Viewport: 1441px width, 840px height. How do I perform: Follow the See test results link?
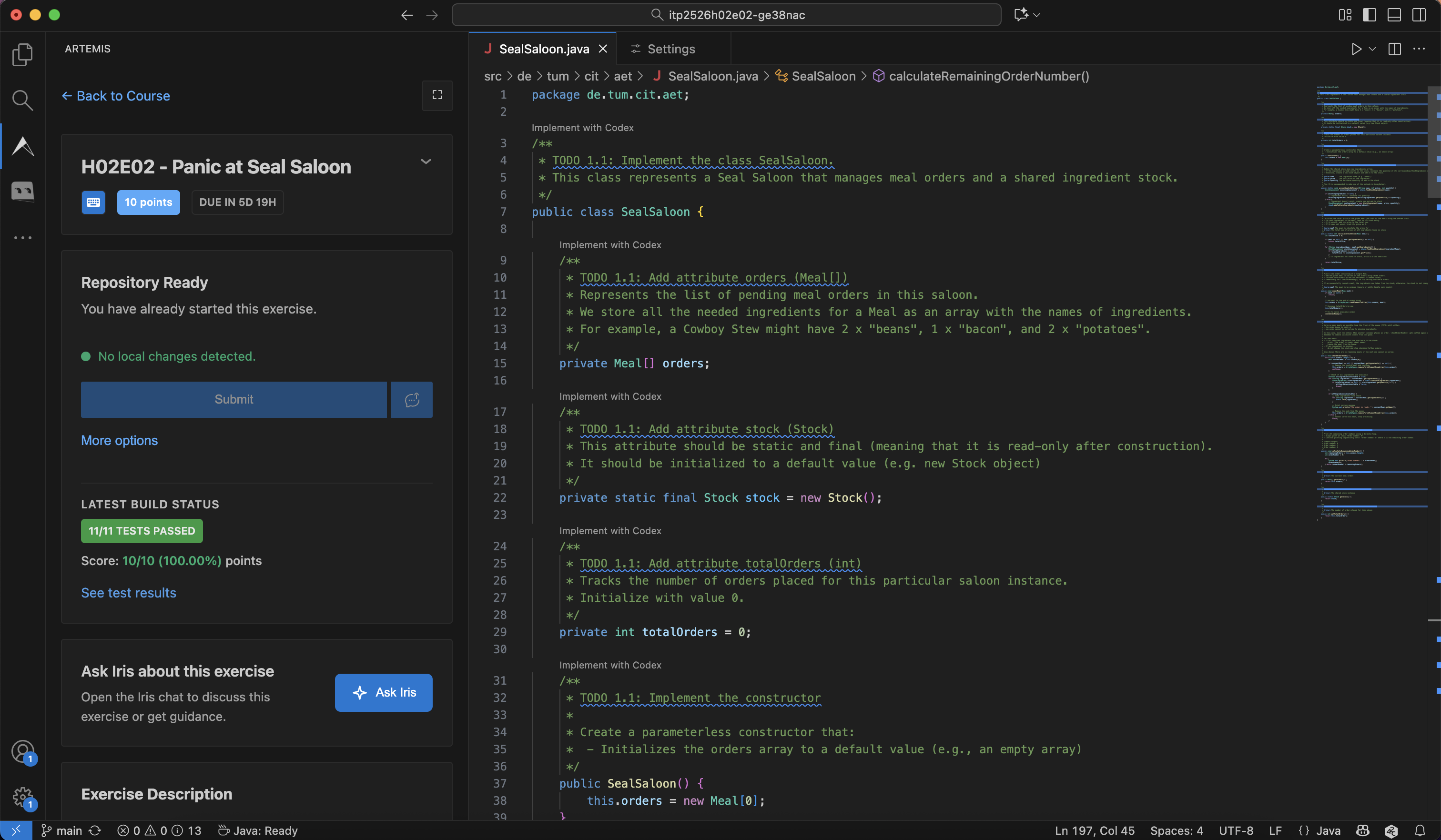pyautogui.click(x=128, y=593)
